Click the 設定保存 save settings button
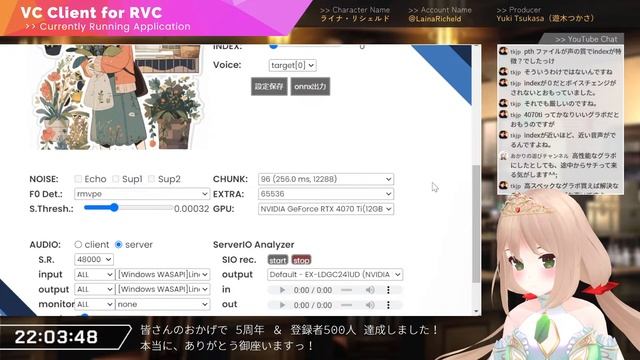640x360 pixels. coord(269,87)
